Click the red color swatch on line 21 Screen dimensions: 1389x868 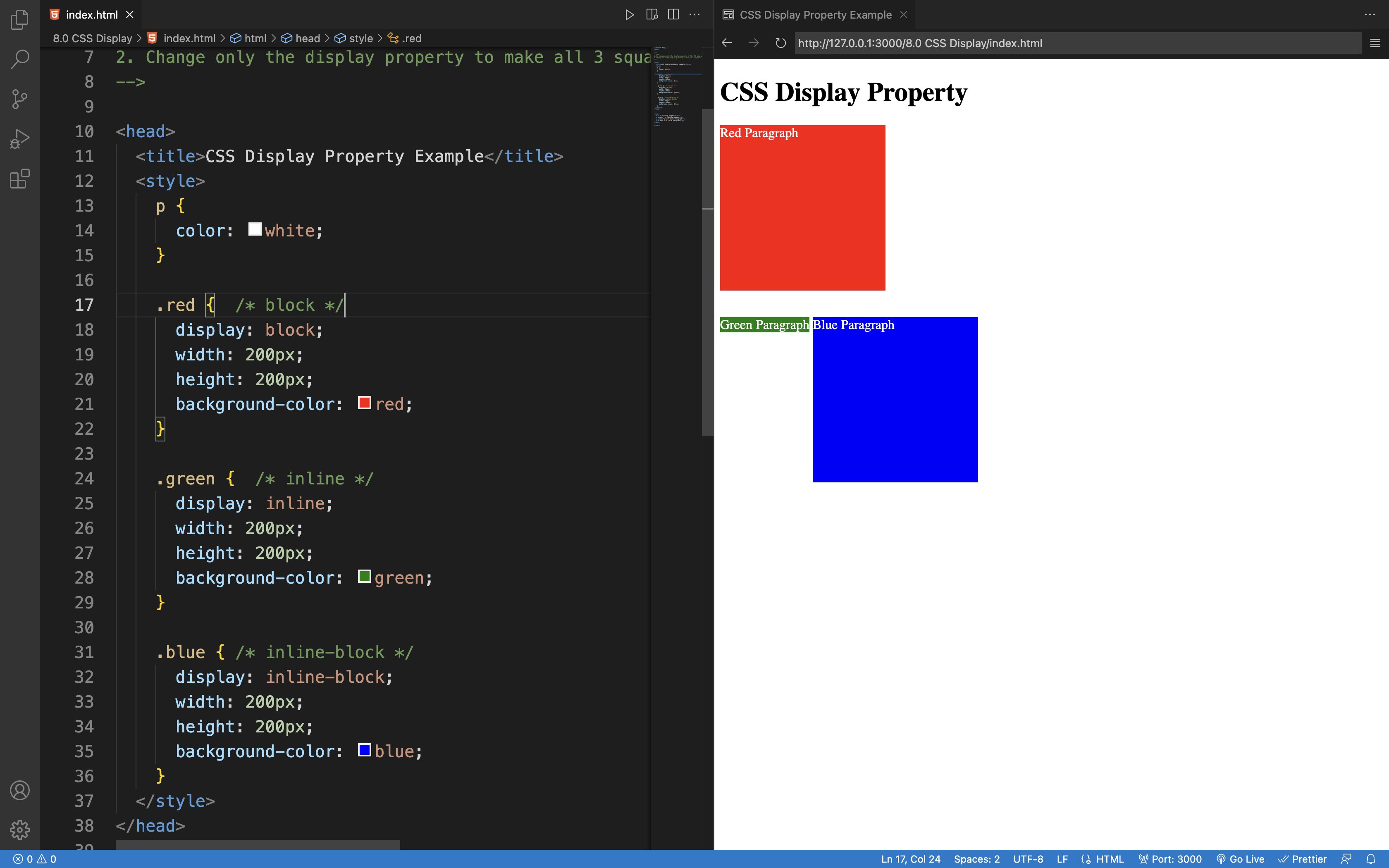(365, 403)
